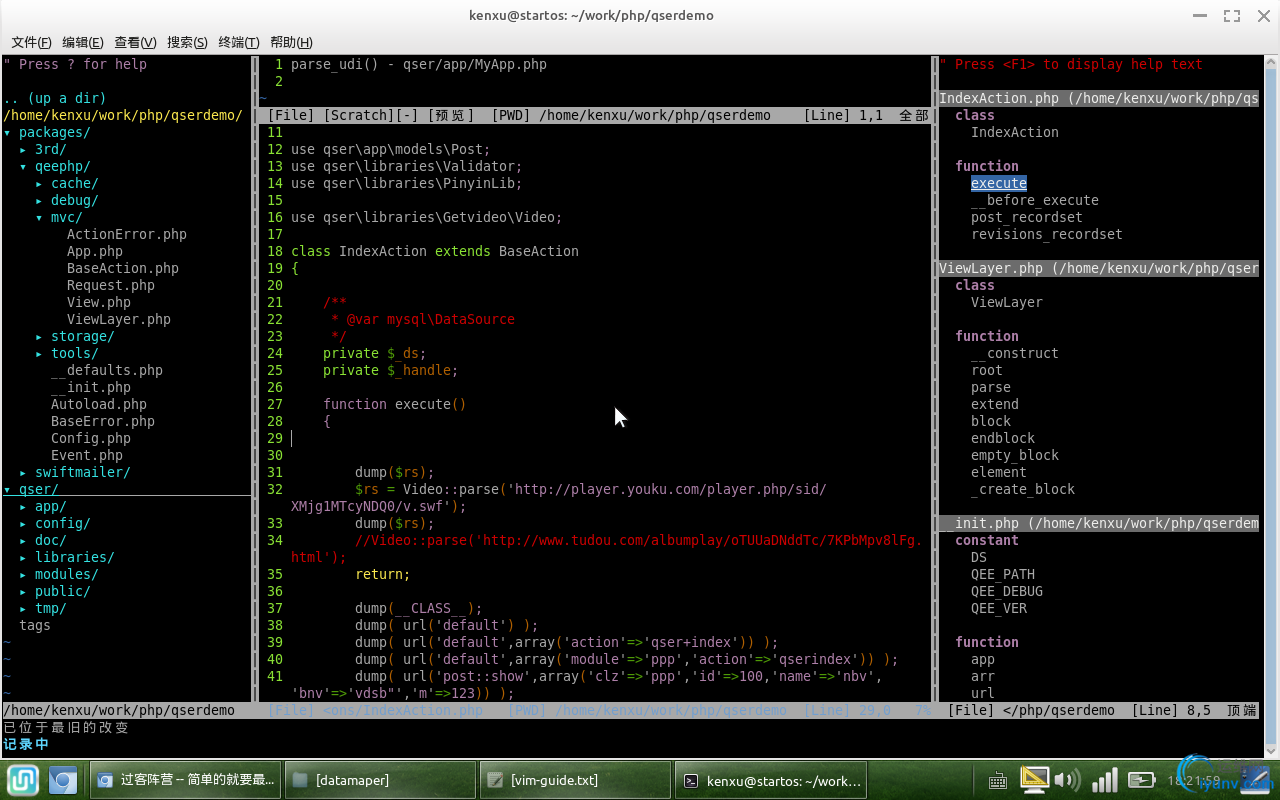The height and width of the screenshot is (800, 1280).
Task: Open the keyboard input method tray icon
Action: click(997, 781)
